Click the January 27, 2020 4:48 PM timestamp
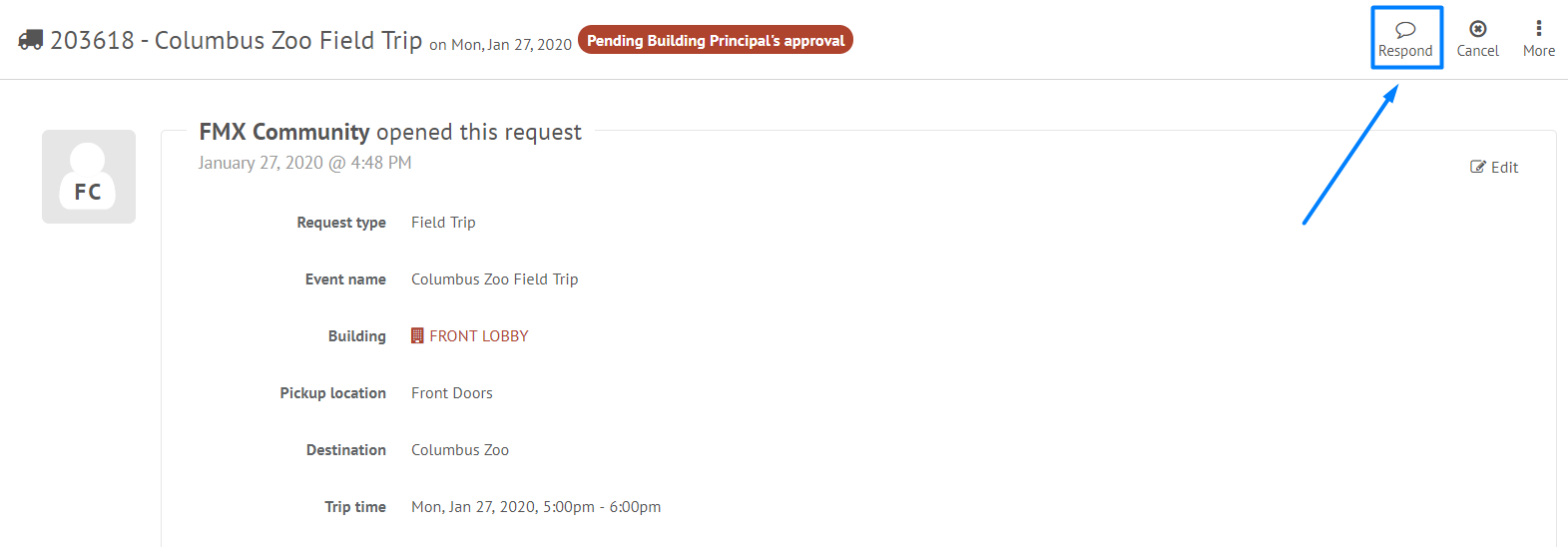This screenshot has height=547, width=1568. pyautogui.click(x=304, y=163)
